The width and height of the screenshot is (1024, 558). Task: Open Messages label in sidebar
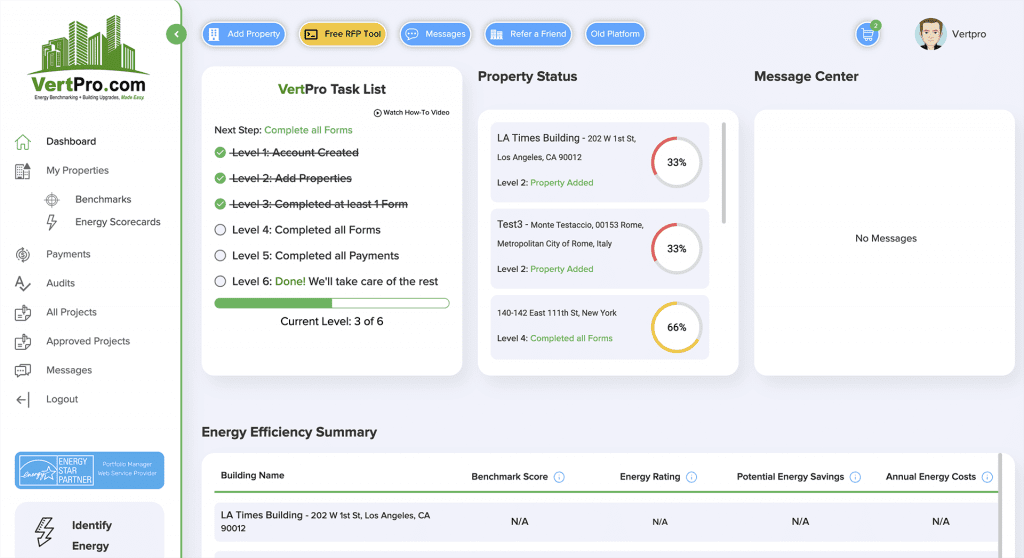tap(69, 370)
